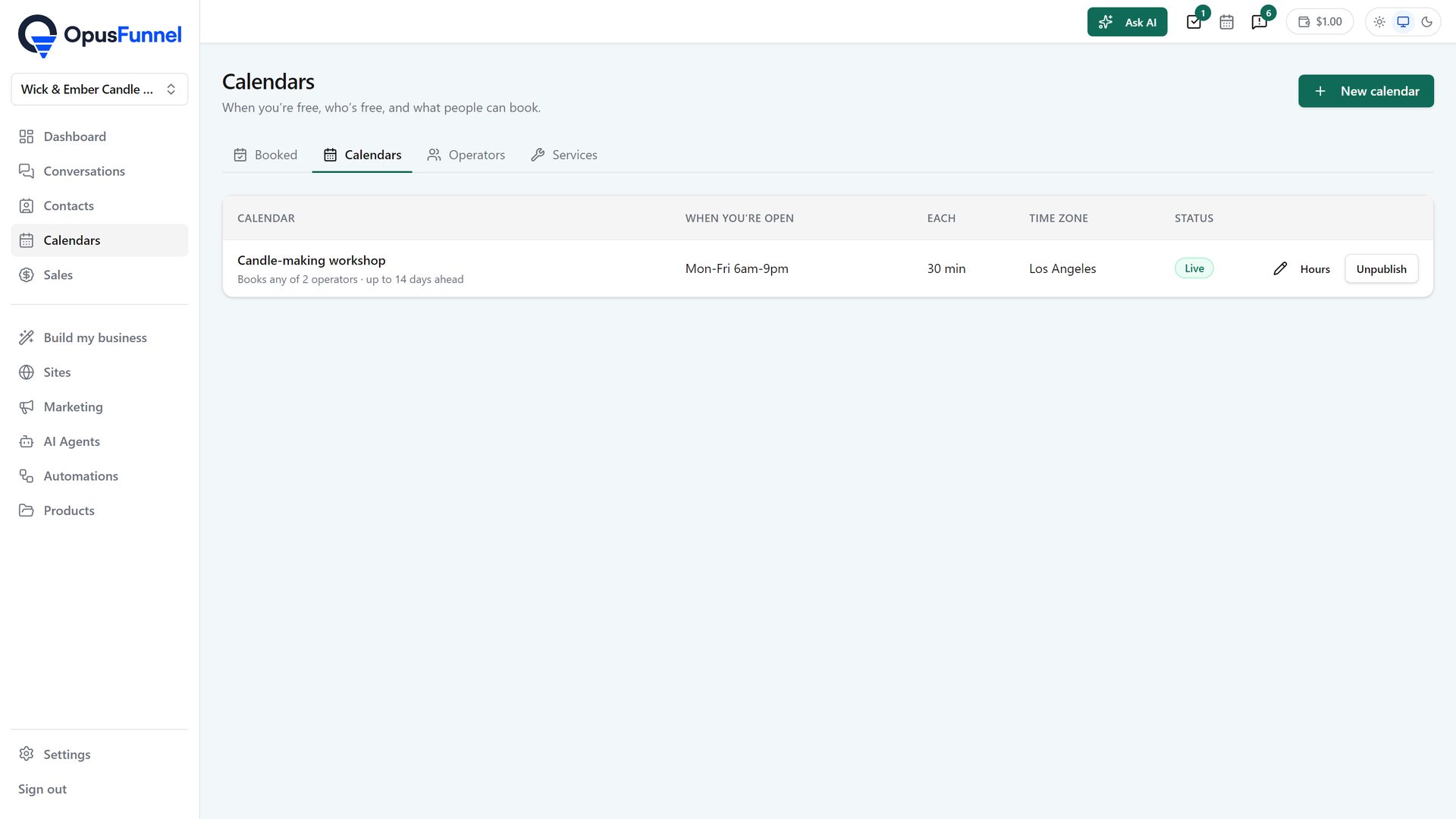Image resolution: width=1456 pixels, height=819 pixels.
Task: Click the Live status badge
Action: (1194, 268)
